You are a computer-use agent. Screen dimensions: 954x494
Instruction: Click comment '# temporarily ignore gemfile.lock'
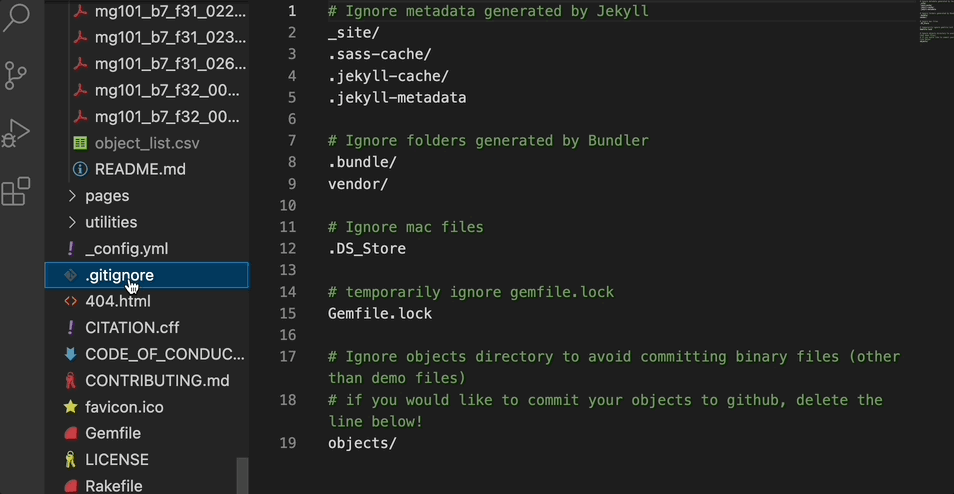point(471,292)
